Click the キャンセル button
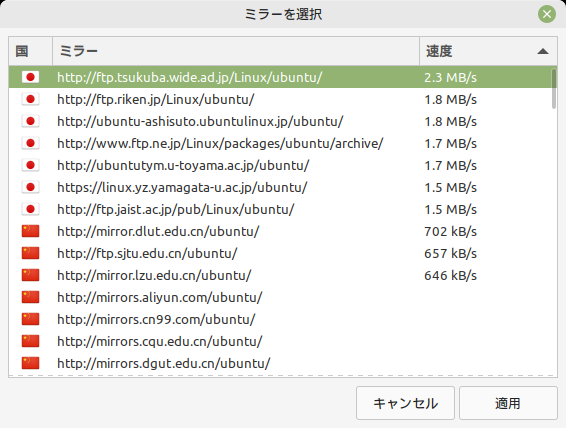566x428 pixels. (x=405, y=403)
